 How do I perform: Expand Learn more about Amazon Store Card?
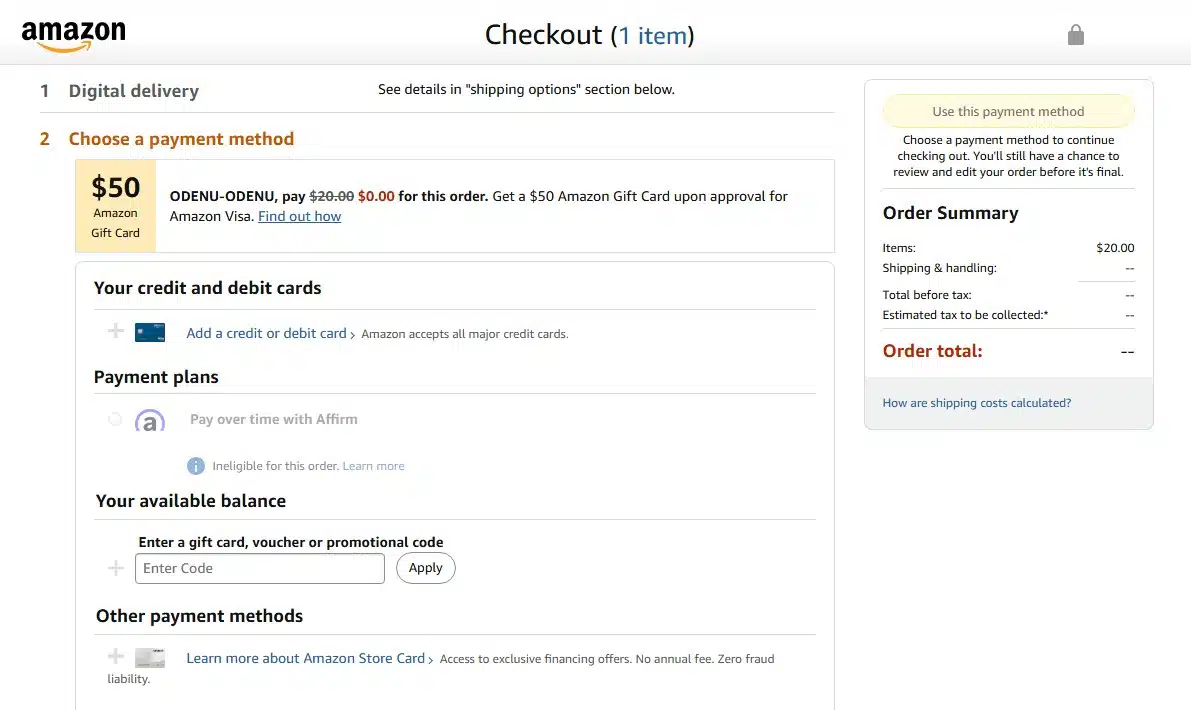(x=305, y=658)
